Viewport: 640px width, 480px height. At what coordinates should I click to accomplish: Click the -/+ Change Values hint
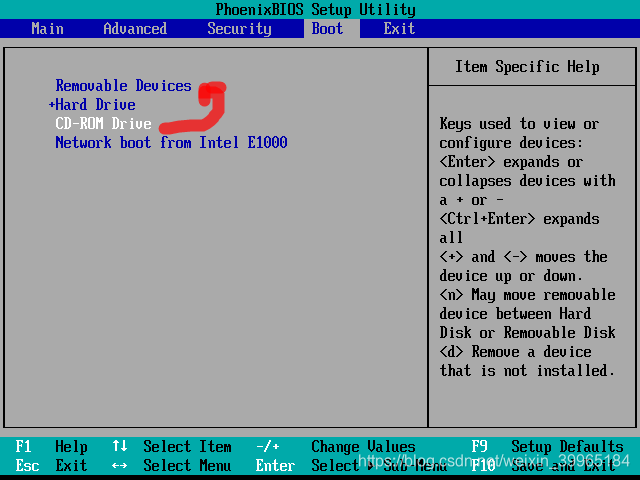point(336,447)
